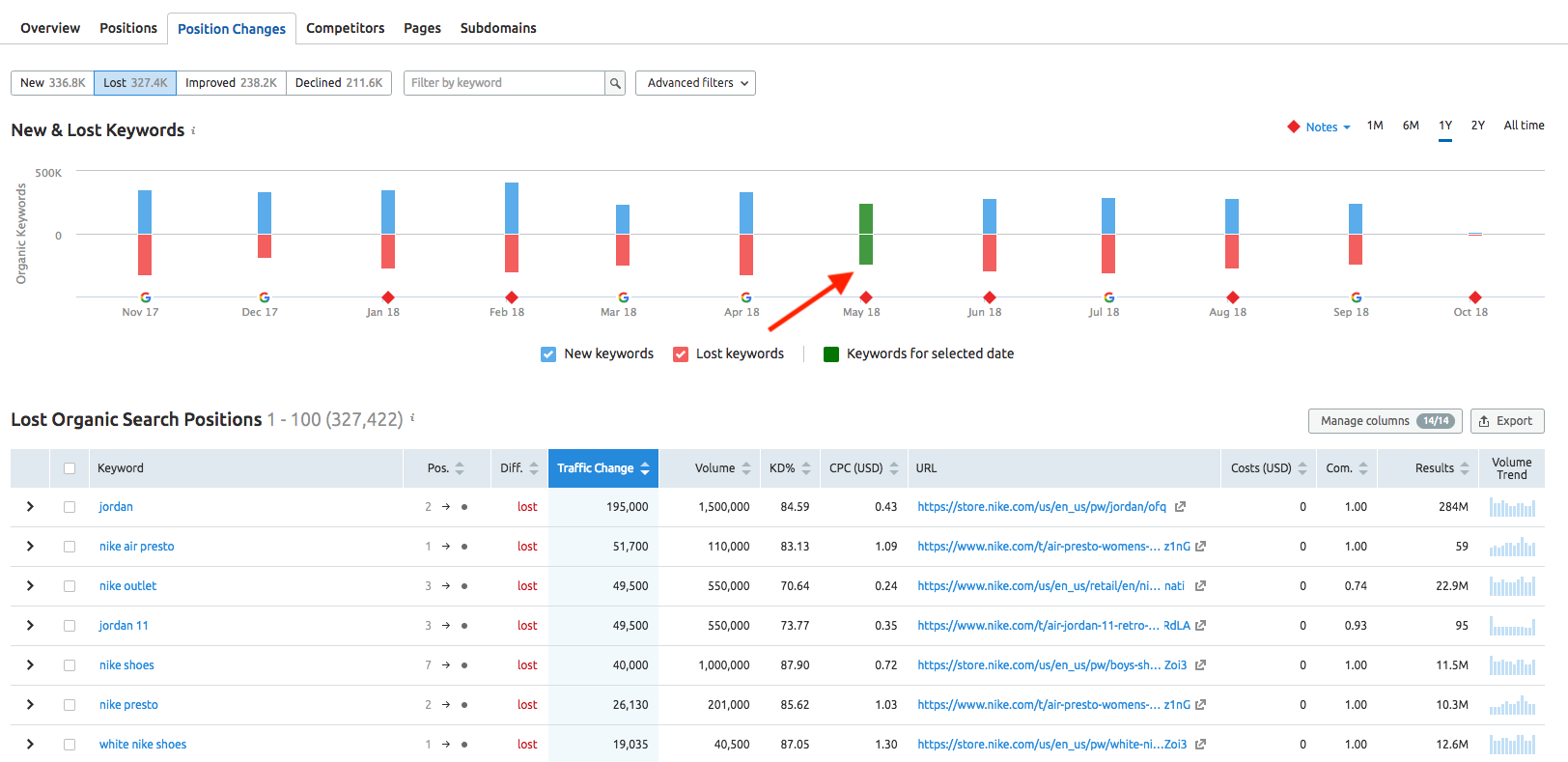
Task: Select the 6M time range
Action: [1411, 126]
